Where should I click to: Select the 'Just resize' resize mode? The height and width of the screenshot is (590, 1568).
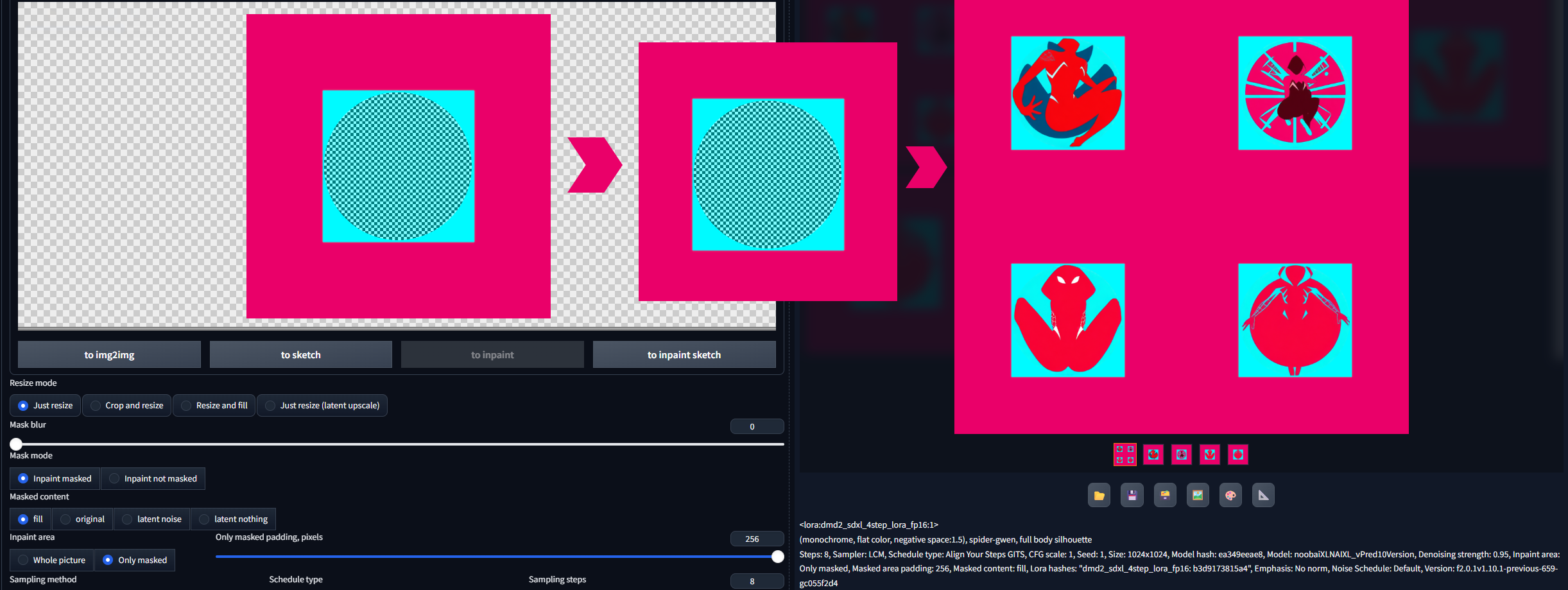45,405
